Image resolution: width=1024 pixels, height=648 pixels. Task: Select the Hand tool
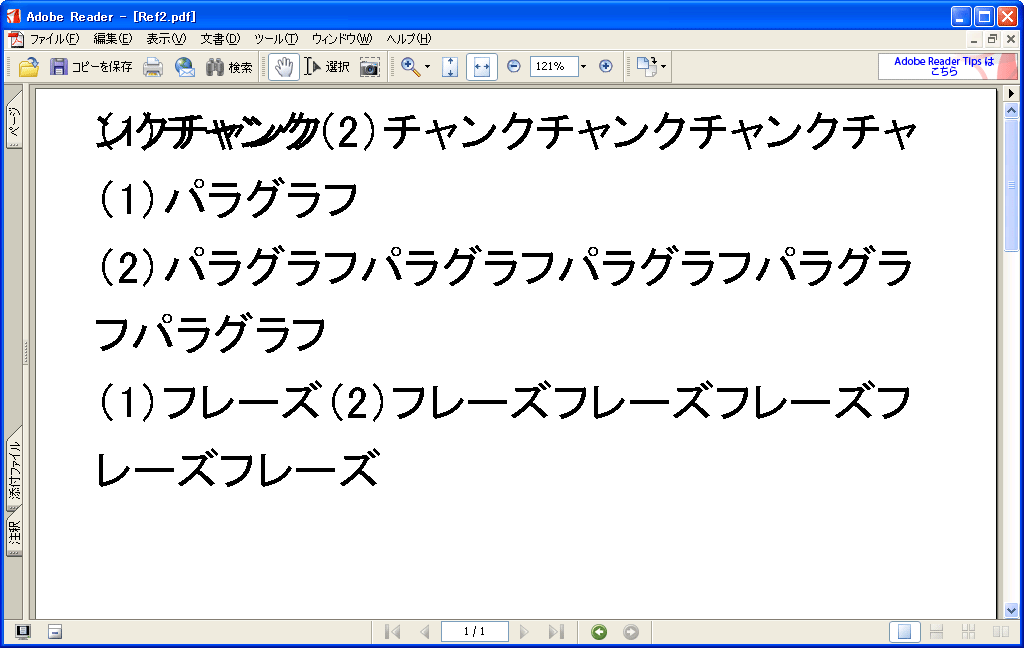(x=284, y=66)
